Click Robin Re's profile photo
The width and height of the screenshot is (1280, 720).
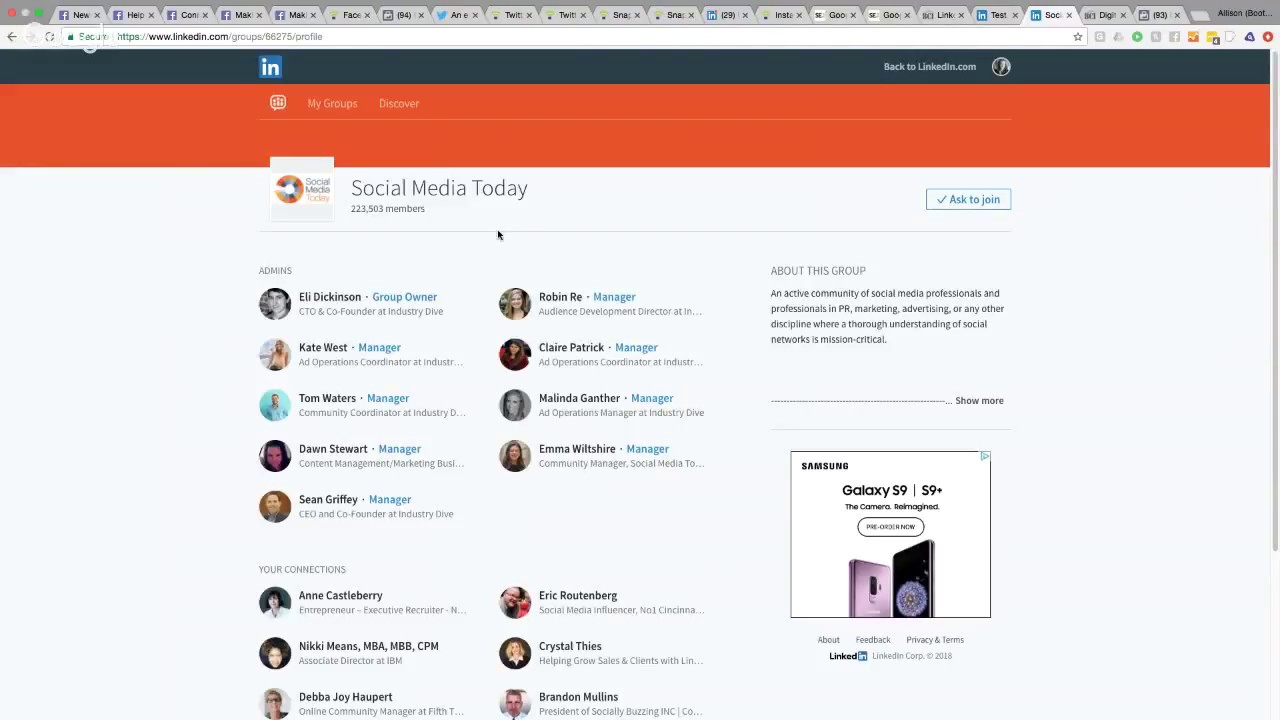click(x=515, y=304)
